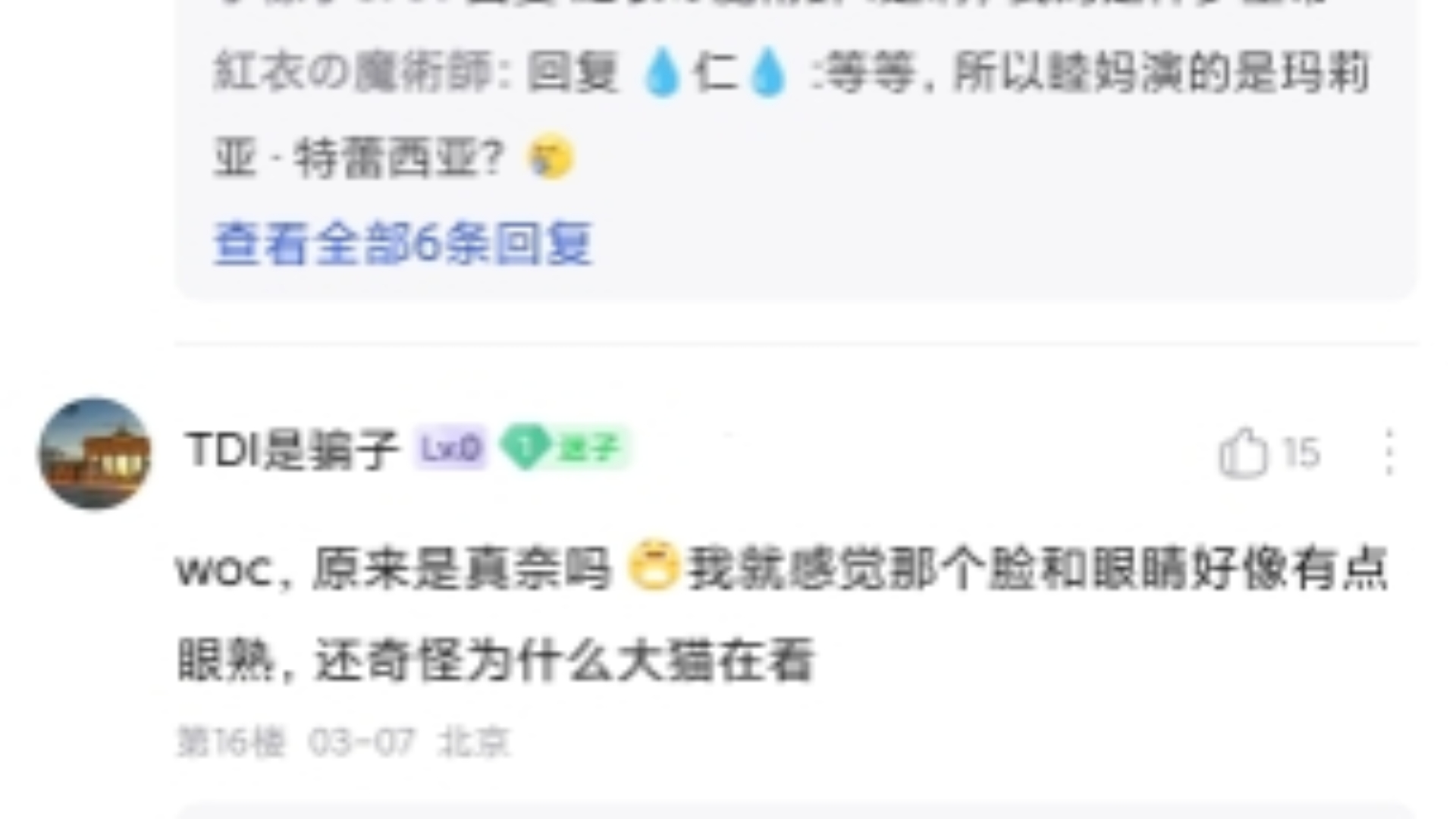Screen dimensions: 1456x819
Task: Expand all replies via 查看全部6条回复
Action: tap(403, 244)
